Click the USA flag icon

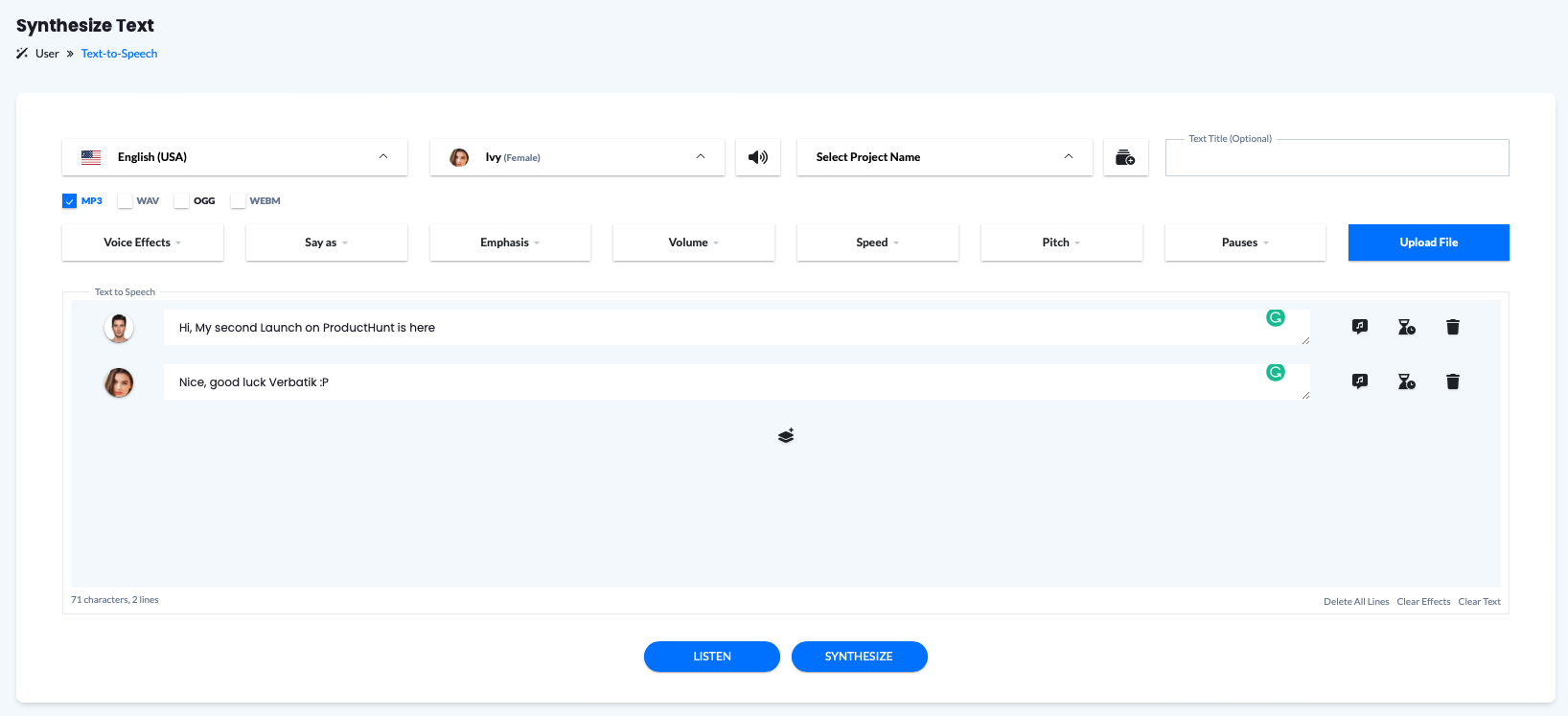tap(91, 157)
